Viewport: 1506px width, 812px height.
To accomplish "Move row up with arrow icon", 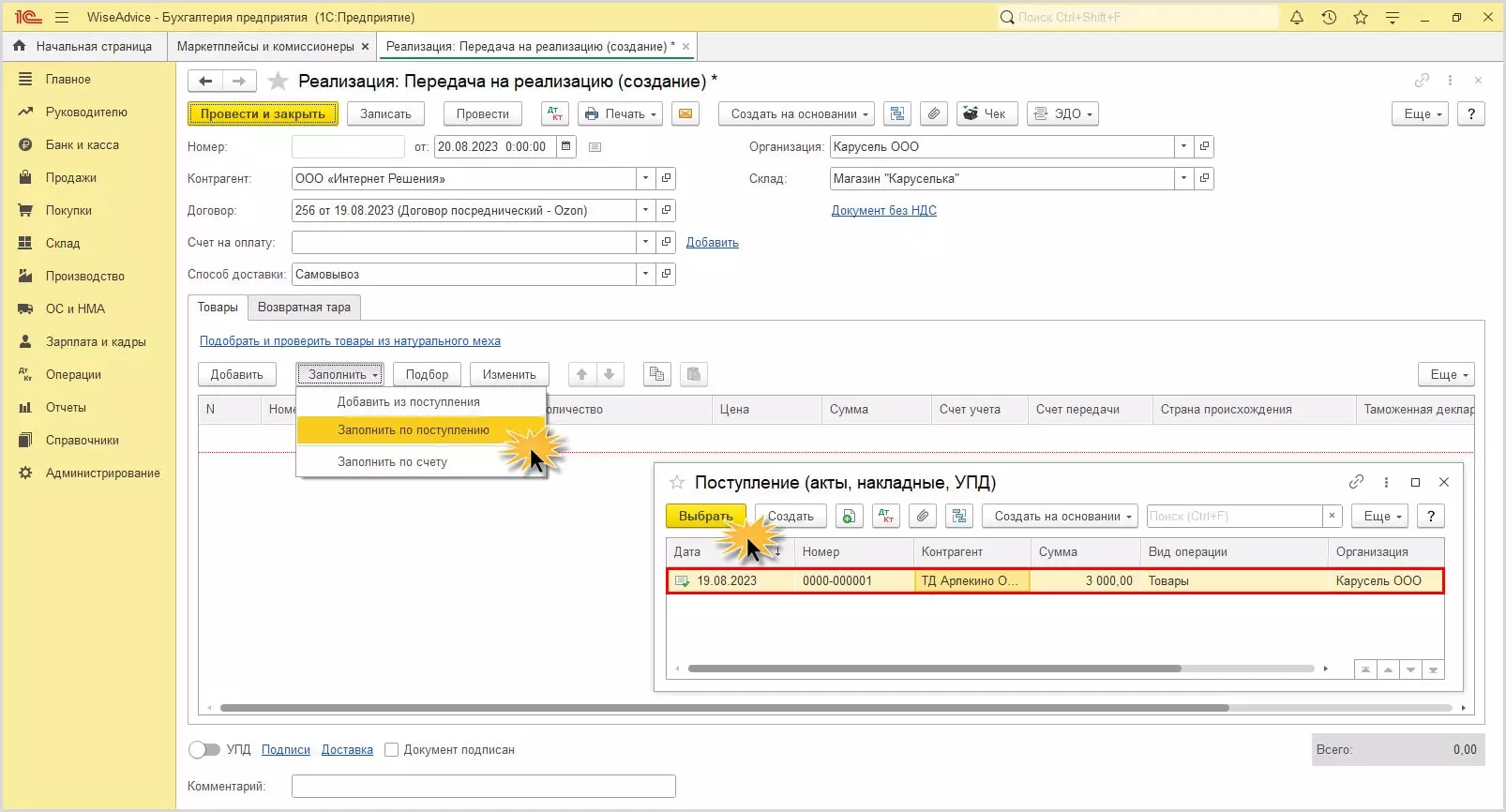I will pos(581,374).
